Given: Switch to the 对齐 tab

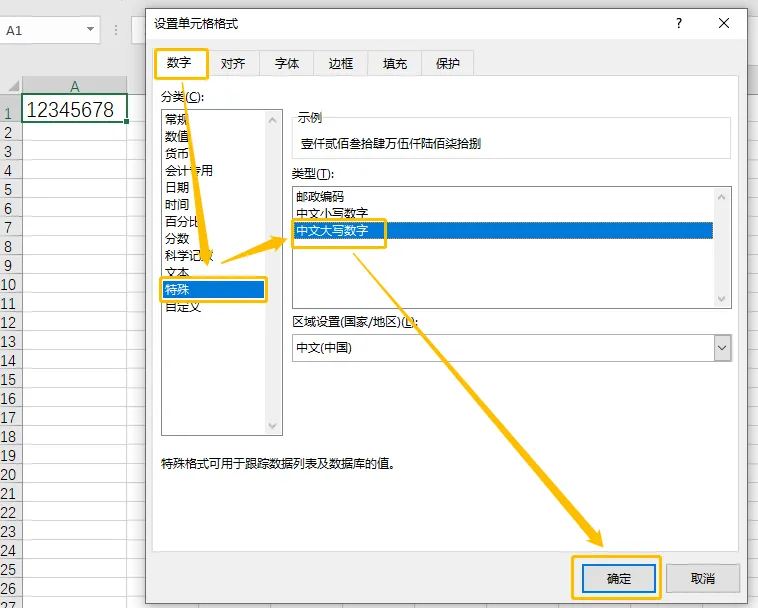Looking at the screenshot, I should click(233, 63).
